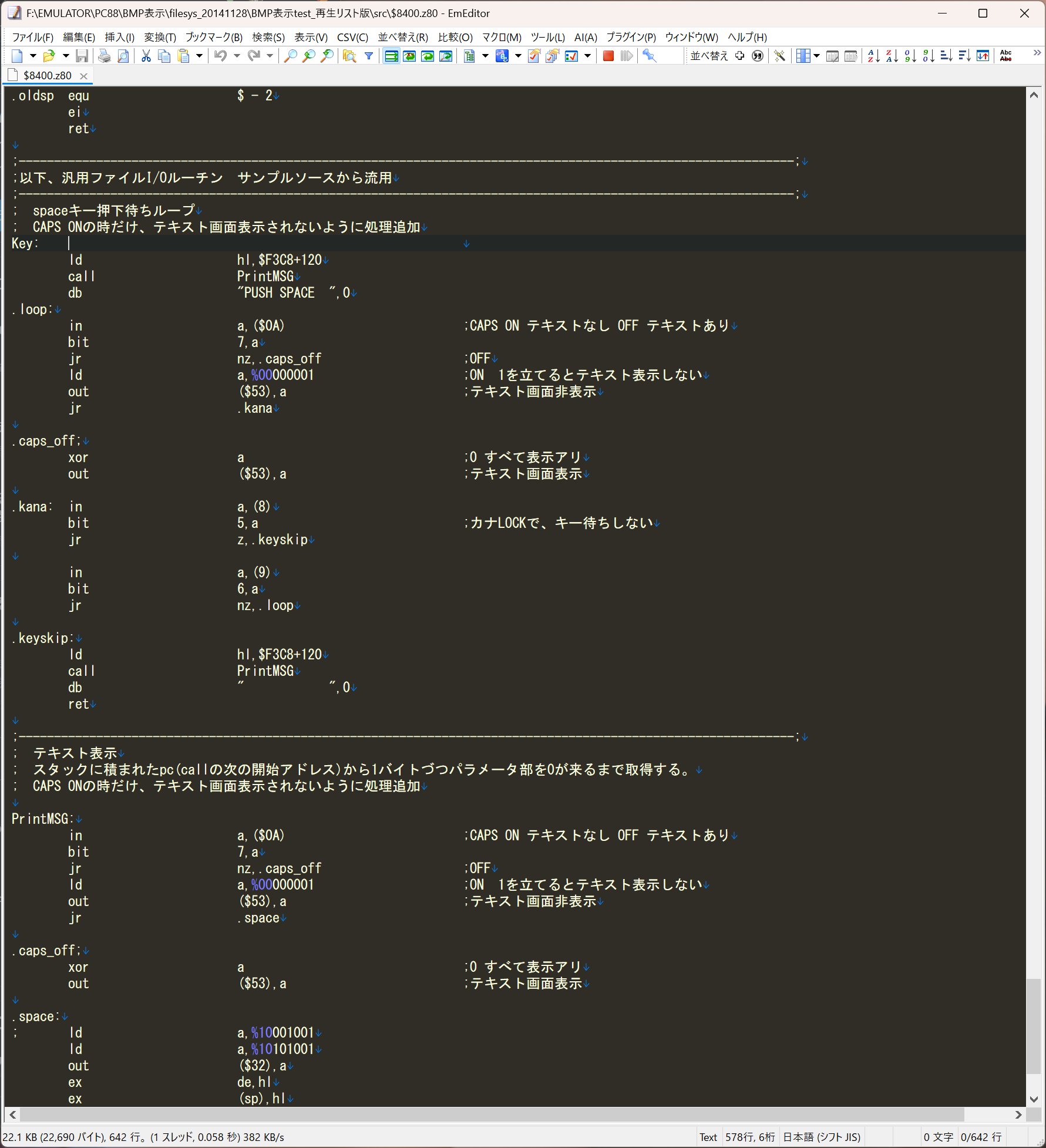
Task: Redo the last undone edit
Action: tap(254, 56)
